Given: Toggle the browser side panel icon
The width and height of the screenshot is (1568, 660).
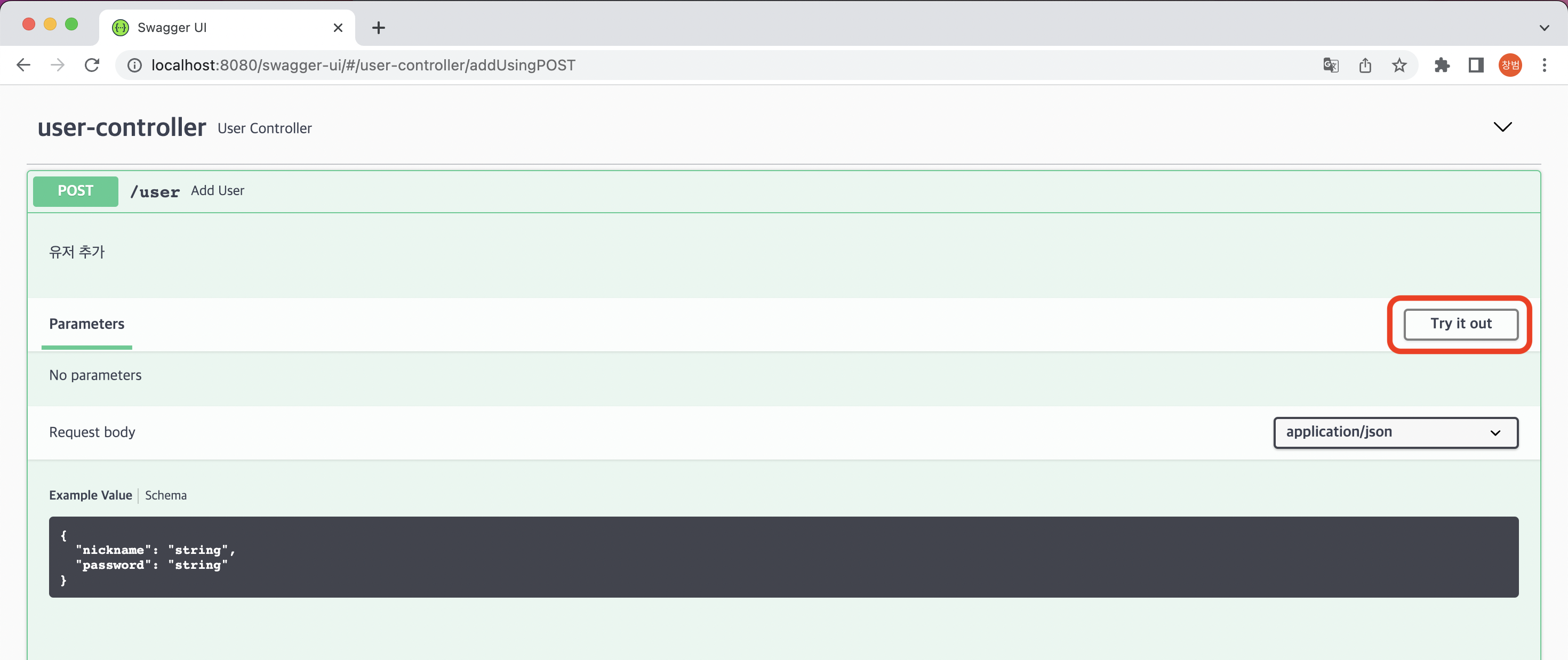Looking at the screenshot, I should tap(1476, 65).
